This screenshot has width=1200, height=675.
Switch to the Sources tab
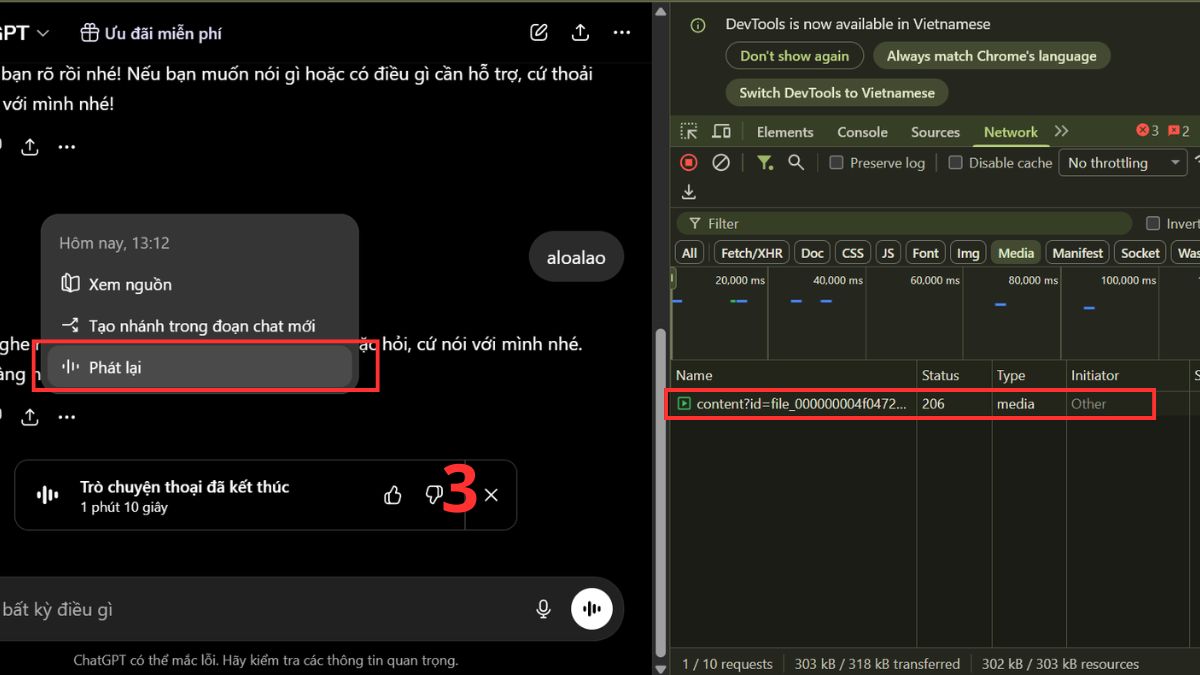935,132
